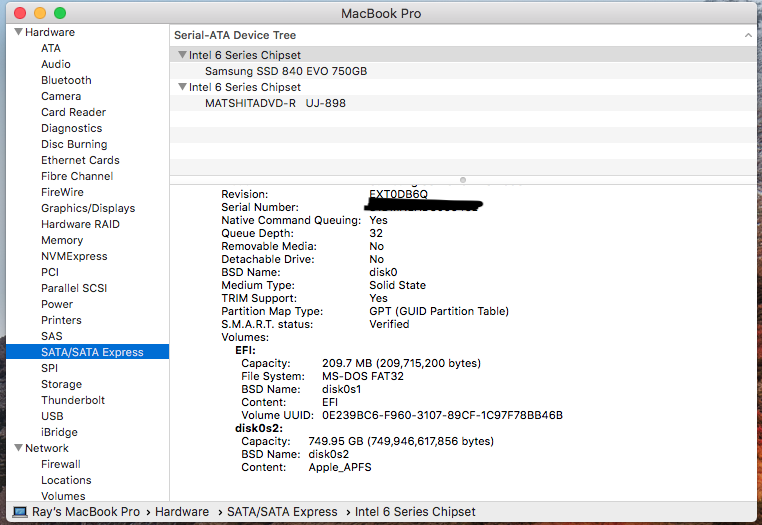
Task: Click the EFI volume heading
Action: (245, 350)
